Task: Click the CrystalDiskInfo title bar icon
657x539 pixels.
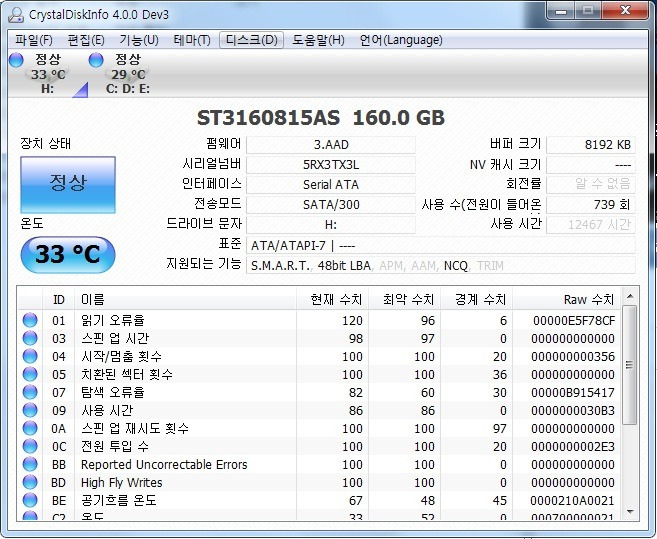Action: click(16, 15)
